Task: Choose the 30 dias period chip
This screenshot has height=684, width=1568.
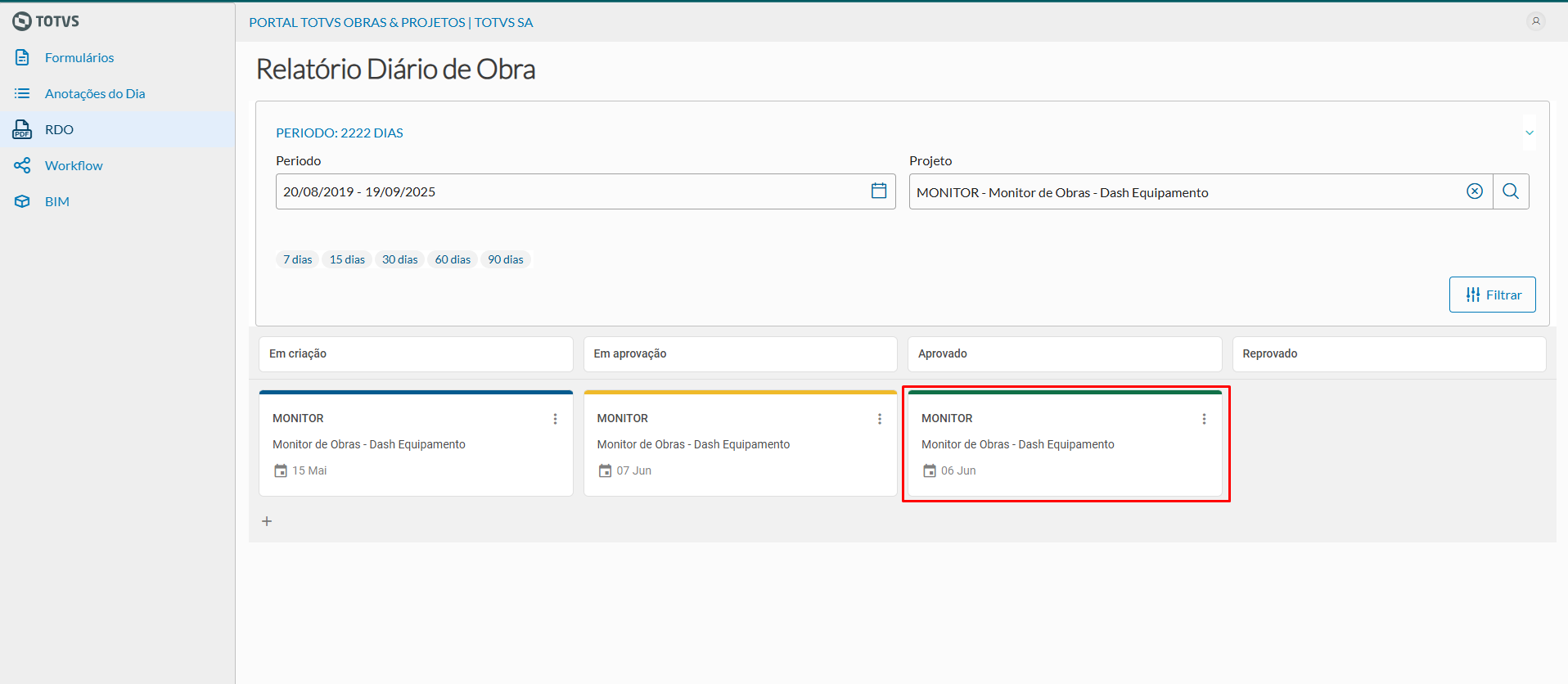Action: click(x=399, y=259)
